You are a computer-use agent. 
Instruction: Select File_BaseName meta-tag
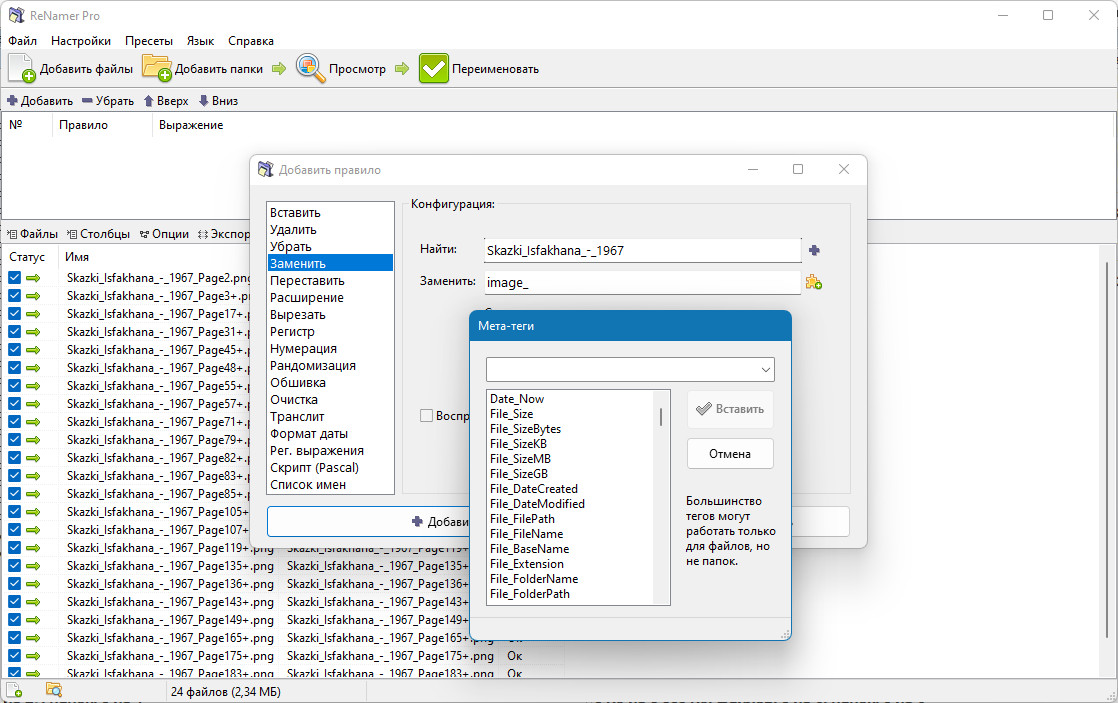529,548
